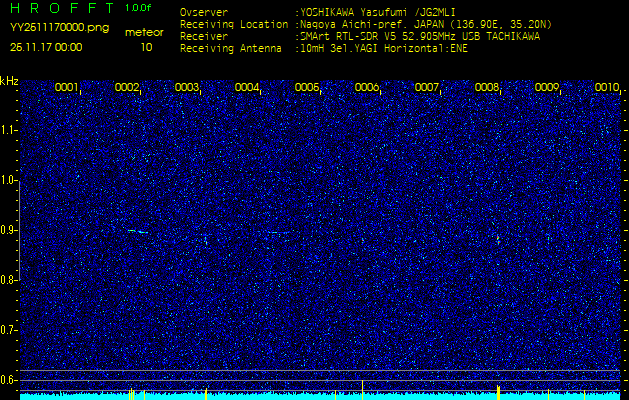Click the kHz axis unit label
The width and height of the screenshot is (629, 400).
[x=9, y=81]
